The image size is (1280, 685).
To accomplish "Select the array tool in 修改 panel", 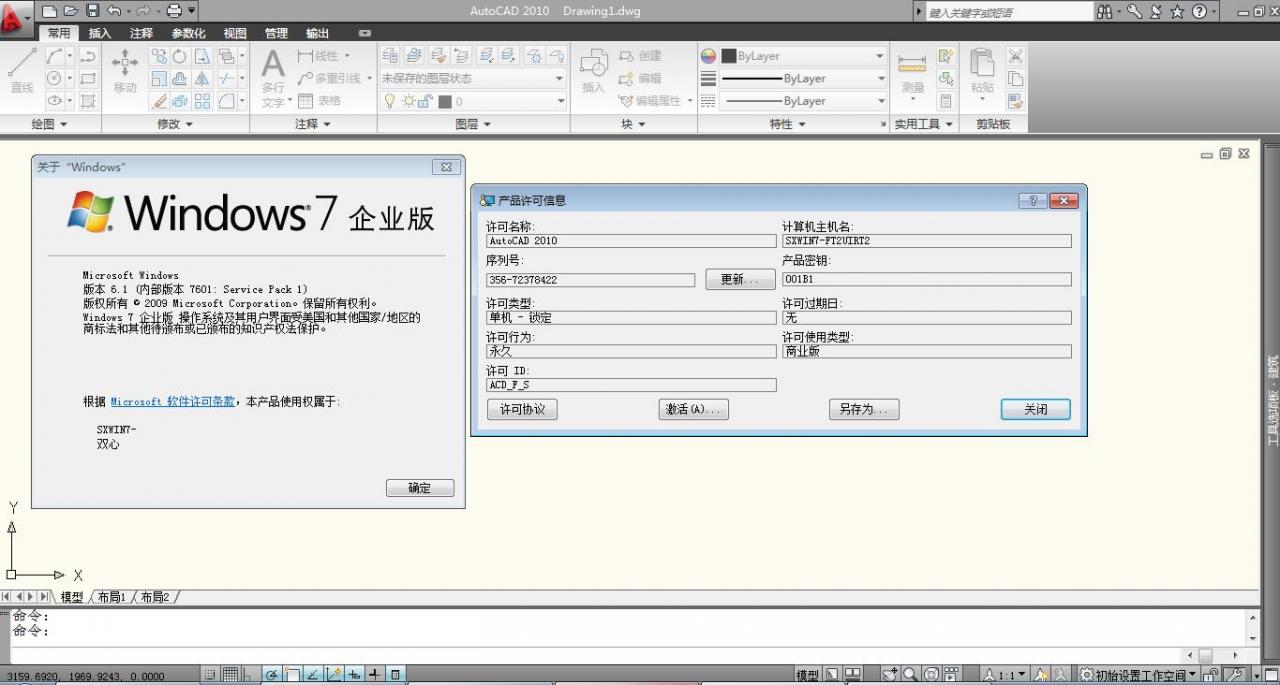I will point(202,101).
